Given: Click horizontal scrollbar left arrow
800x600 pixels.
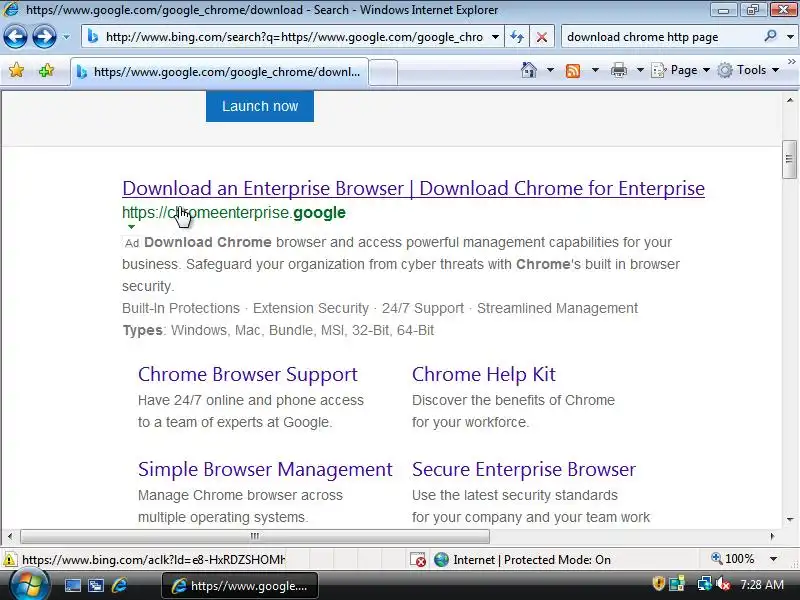Looking at the screenshot, I should click(10, 536).
